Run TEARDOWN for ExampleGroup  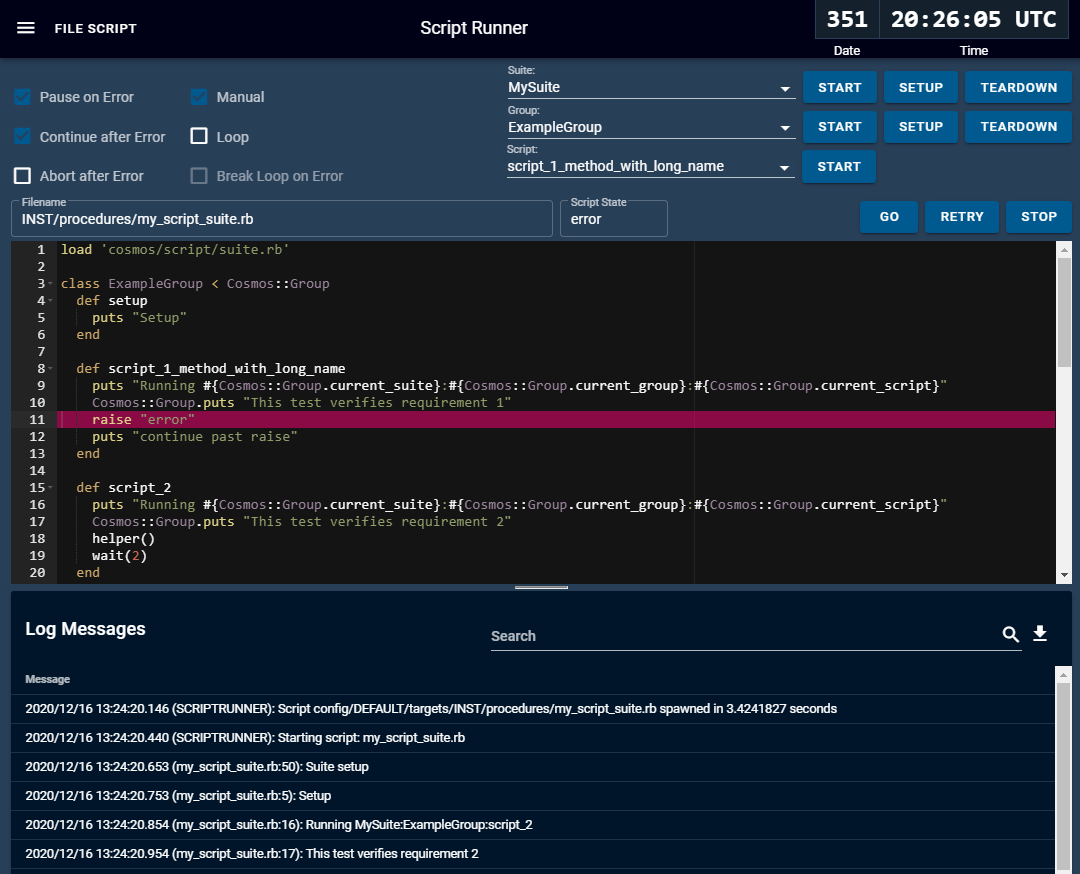(1018, 126)
